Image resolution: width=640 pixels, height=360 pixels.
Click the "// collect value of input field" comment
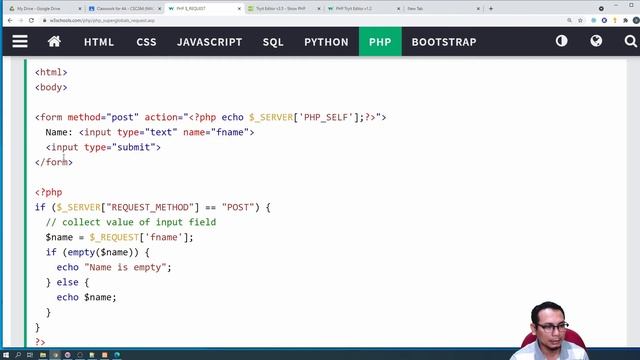131,222
